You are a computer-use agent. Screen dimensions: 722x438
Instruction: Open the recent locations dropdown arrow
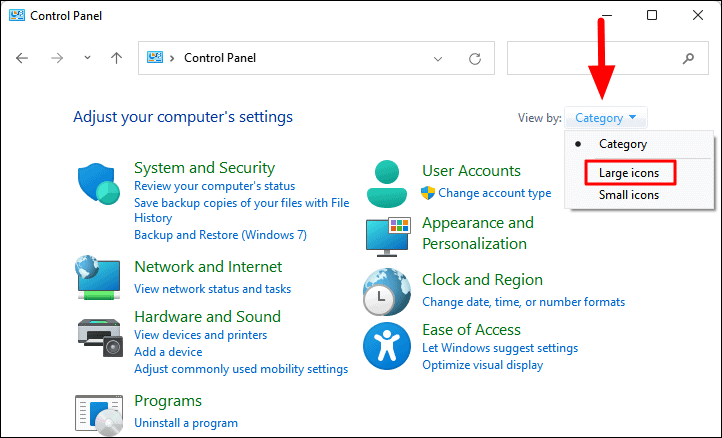[87, 58]
